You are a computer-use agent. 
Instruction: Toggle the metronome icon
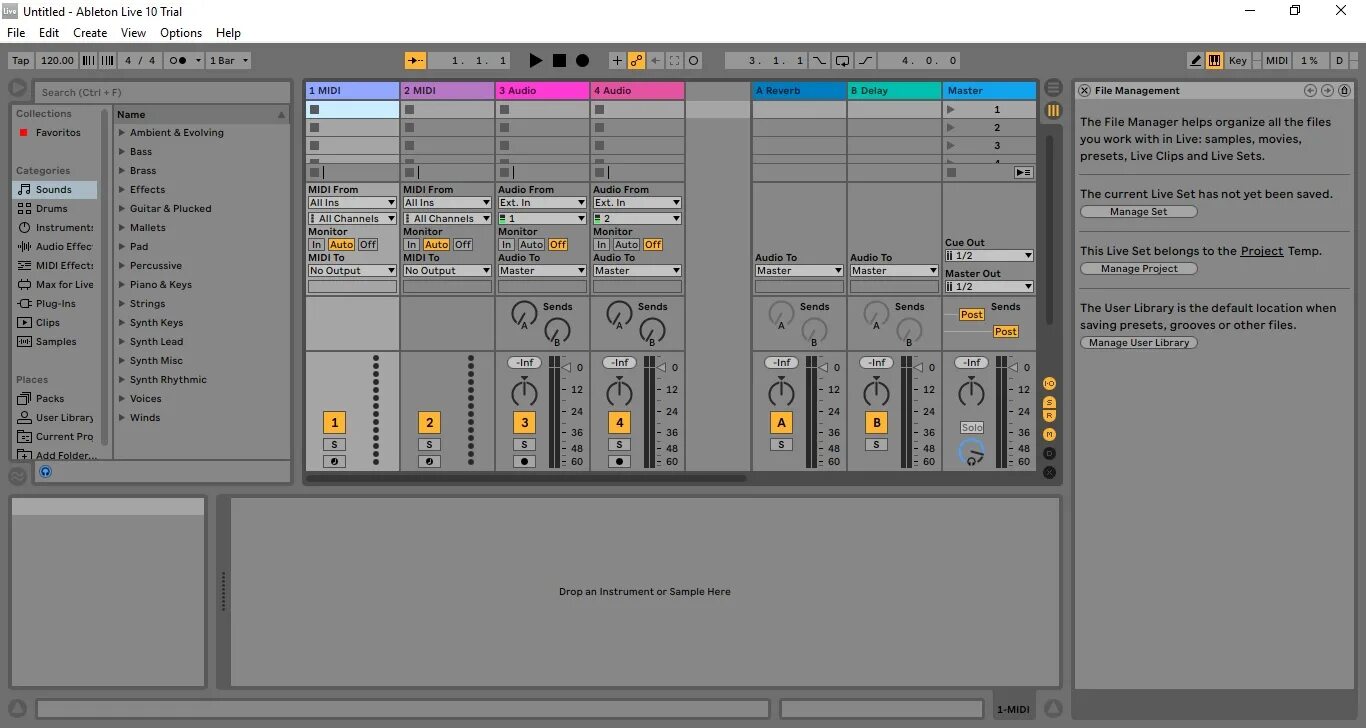tap(183, 61)
